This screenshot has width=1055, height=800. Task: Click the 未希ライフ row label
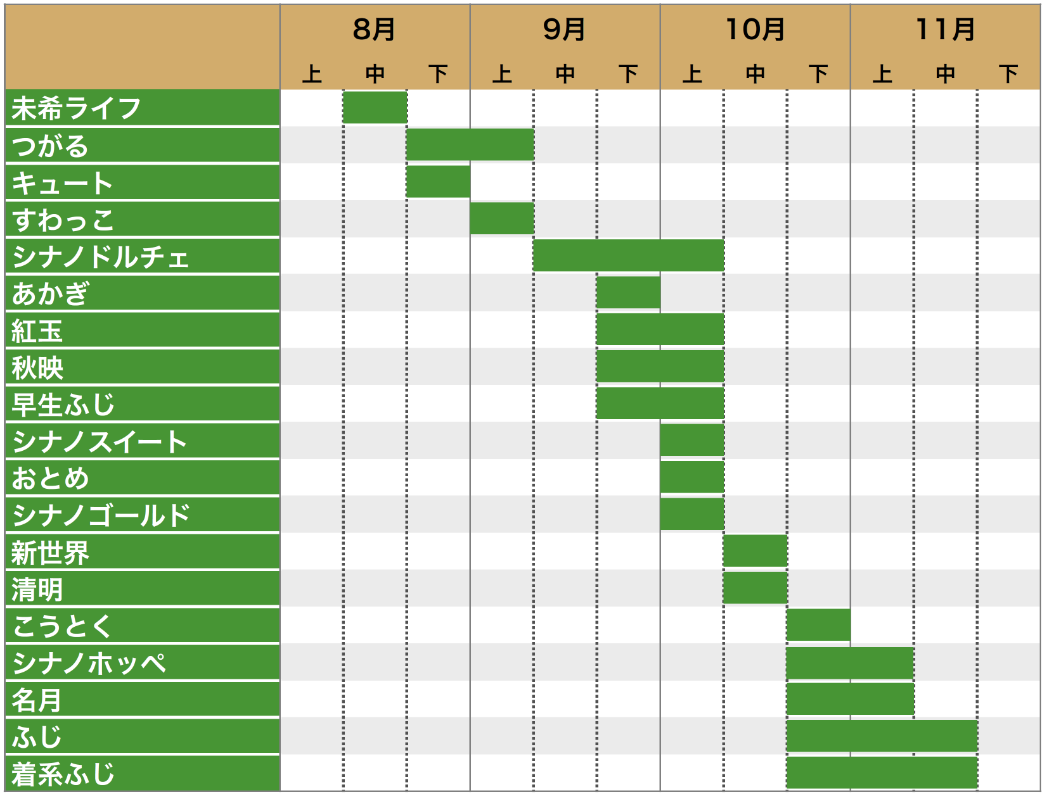click(x=76, y=108)
